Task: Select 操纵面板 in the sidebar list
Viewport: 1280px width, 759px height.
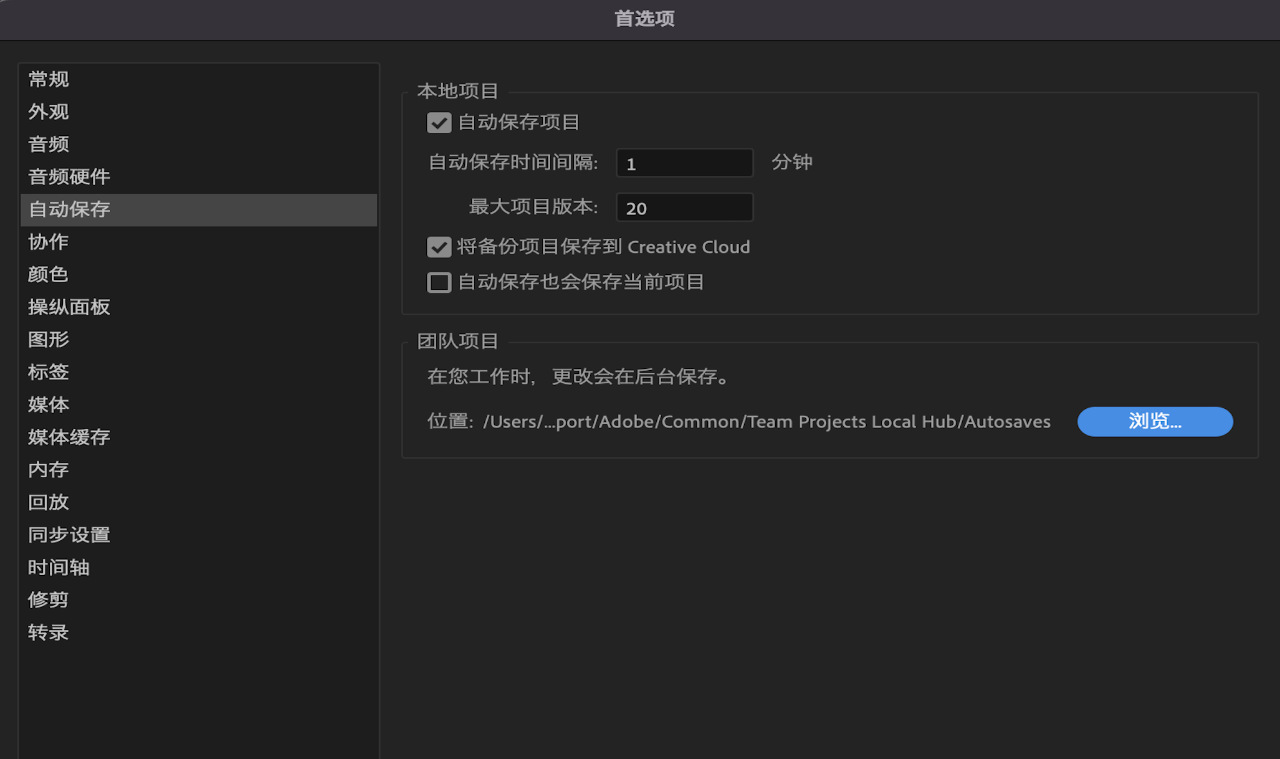Action: [199, 307]
